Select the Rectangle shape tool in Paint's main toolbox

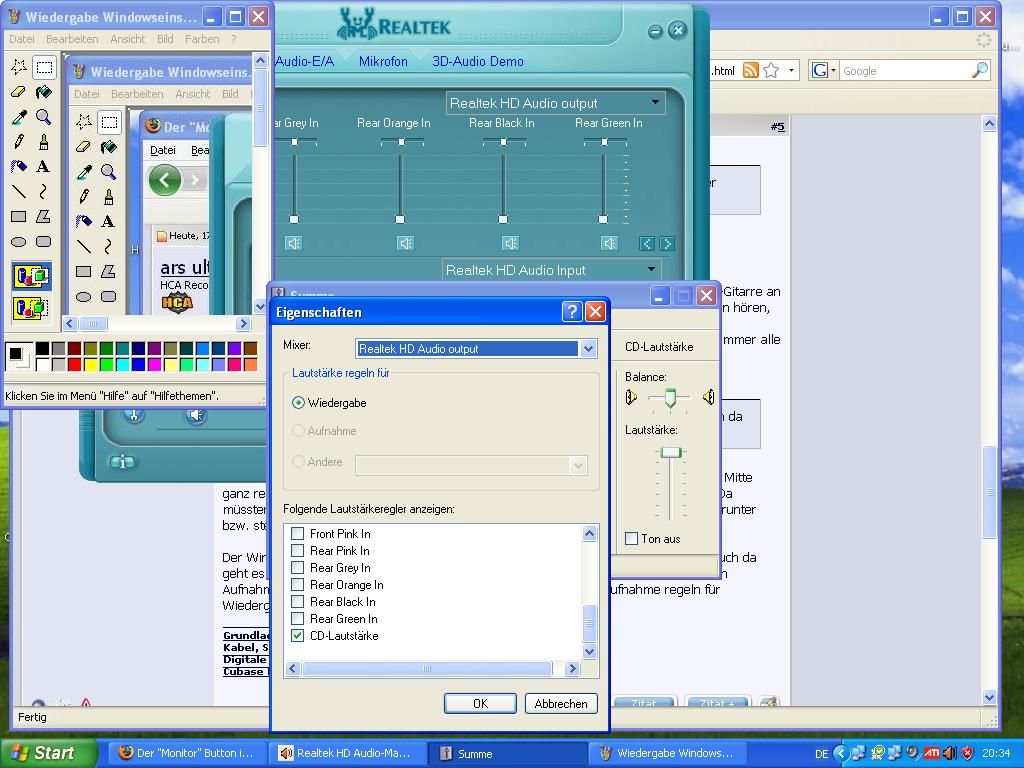[x=19, y=216]
